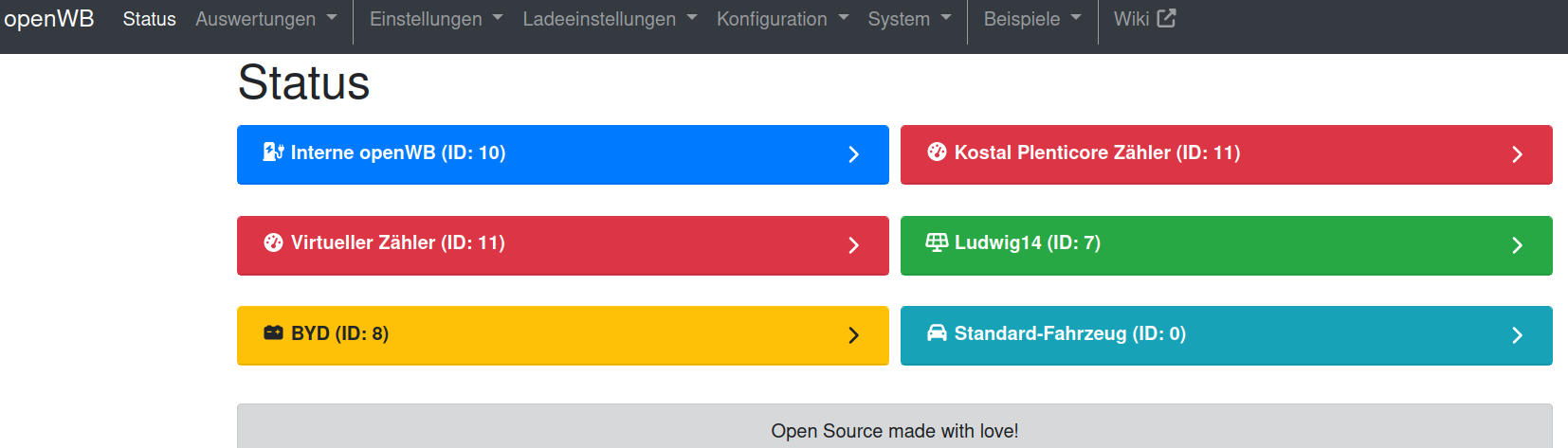Expand the Ludwig14 card chevron
Image resolution: width=1568 pixels, height=448 pixels.
(1517, 245)
